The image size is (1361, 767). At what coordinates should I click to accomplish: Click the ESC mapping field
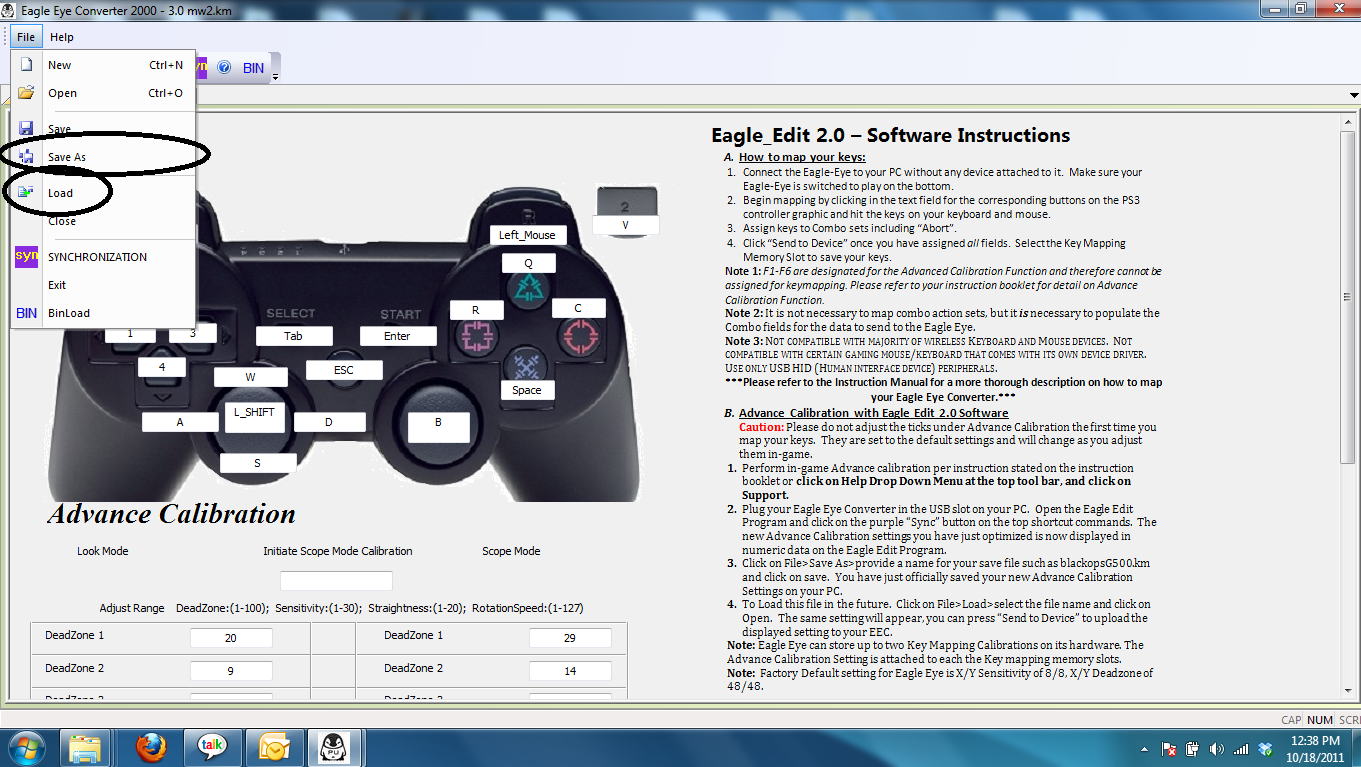pos(344,370)
